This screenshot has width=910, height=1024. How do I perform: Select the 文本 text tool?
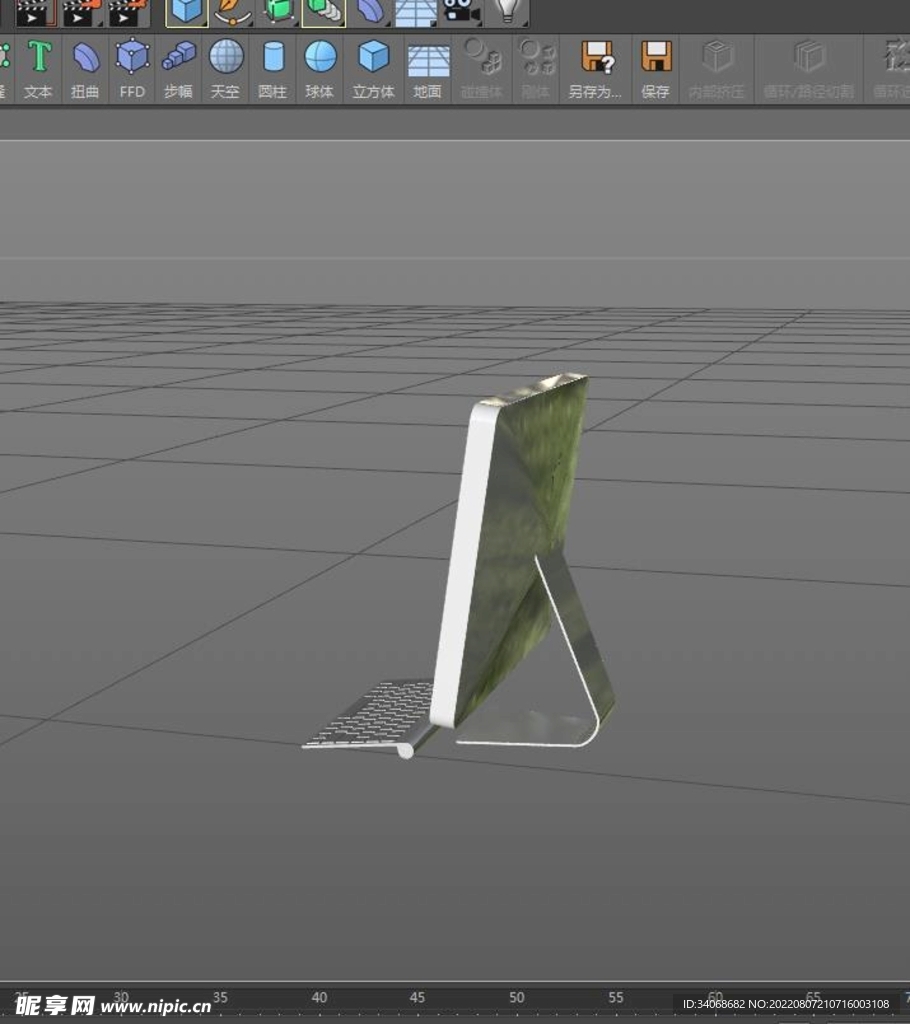pyautogui.click(x=38, y=66)
